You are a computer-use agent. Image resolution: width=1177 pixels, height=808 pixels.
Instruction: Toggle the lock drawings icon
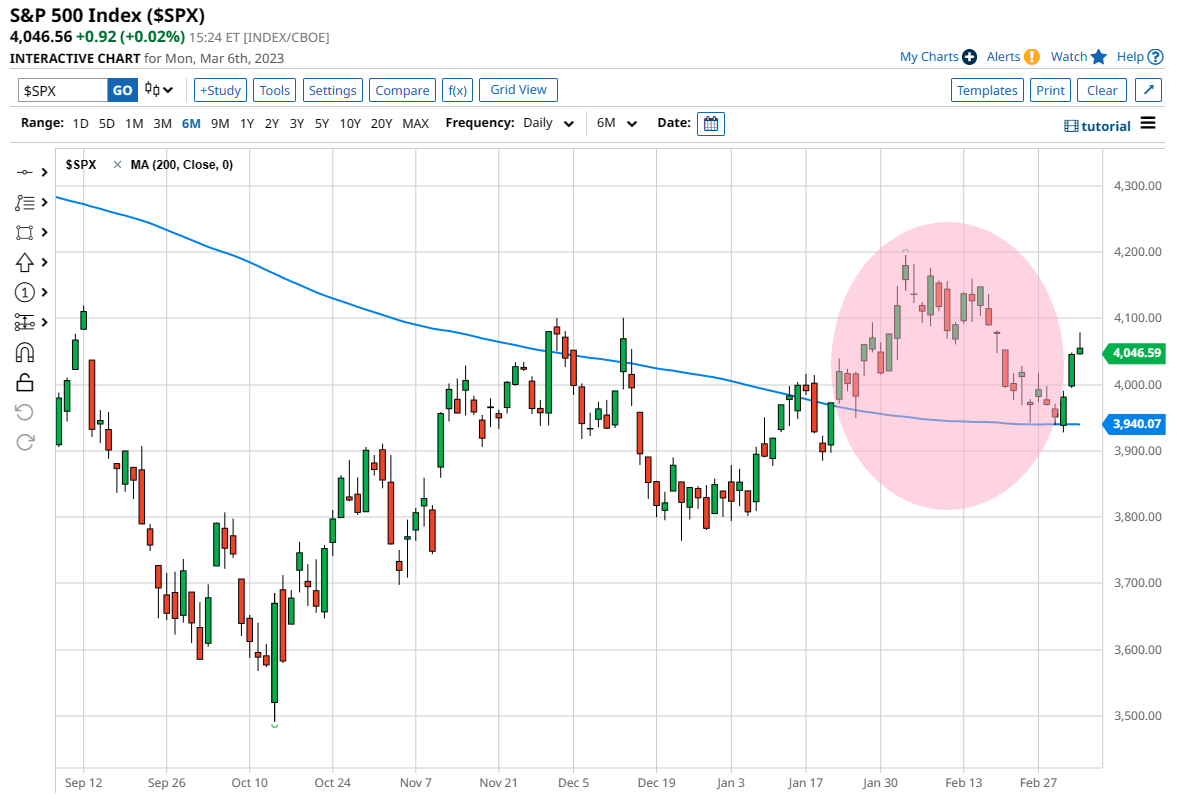tap(25, 383)
